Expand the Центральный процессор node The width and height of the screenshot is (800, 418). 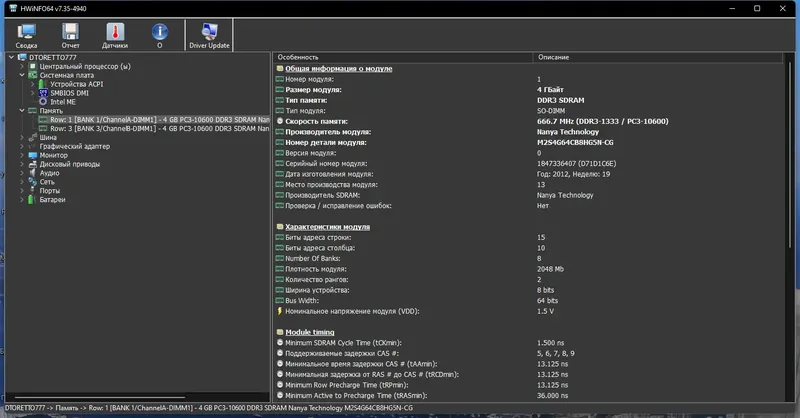pyautogui.click(x=22, y=66)
